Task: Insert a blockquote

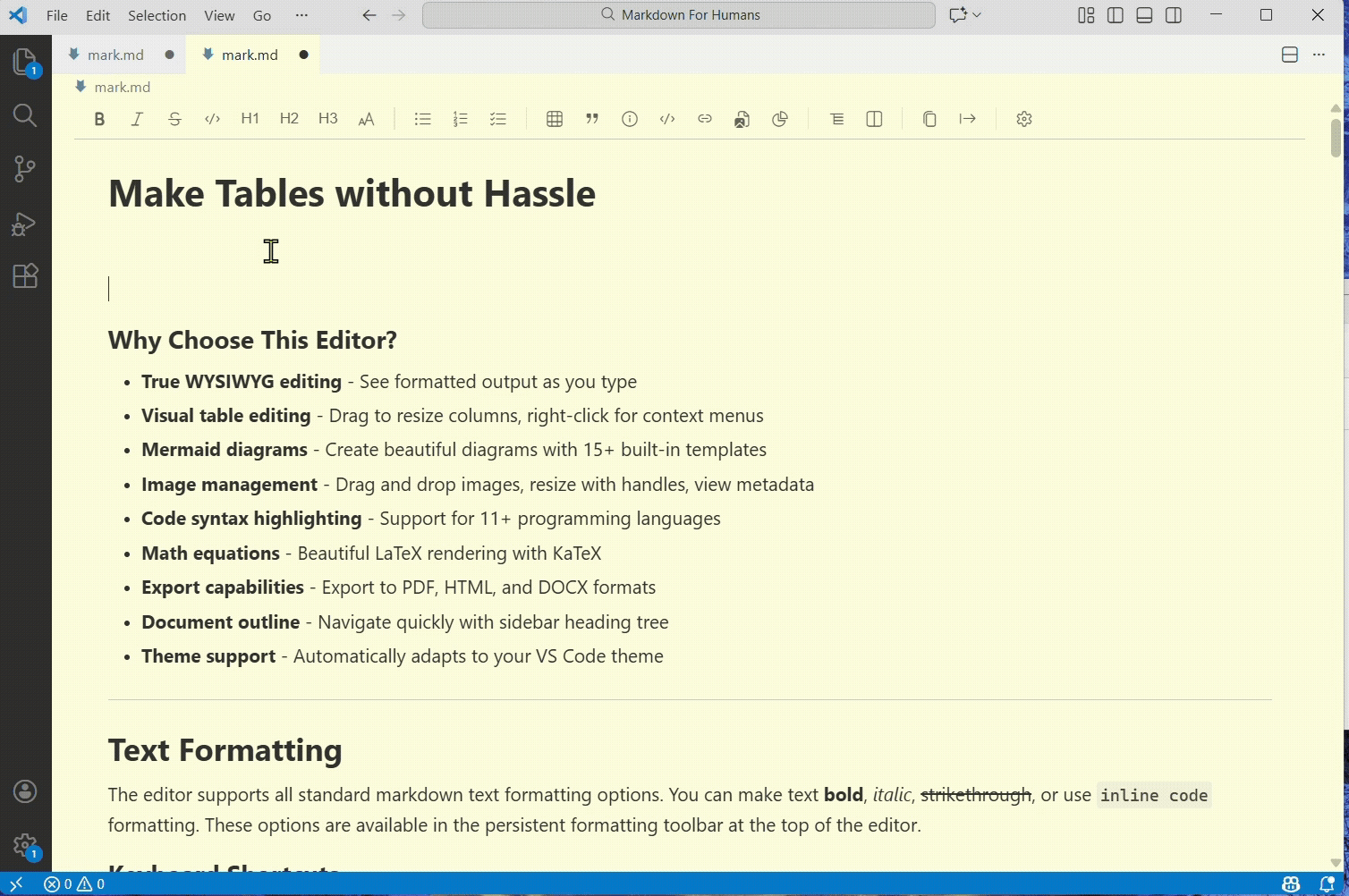Action: point(591,118)
